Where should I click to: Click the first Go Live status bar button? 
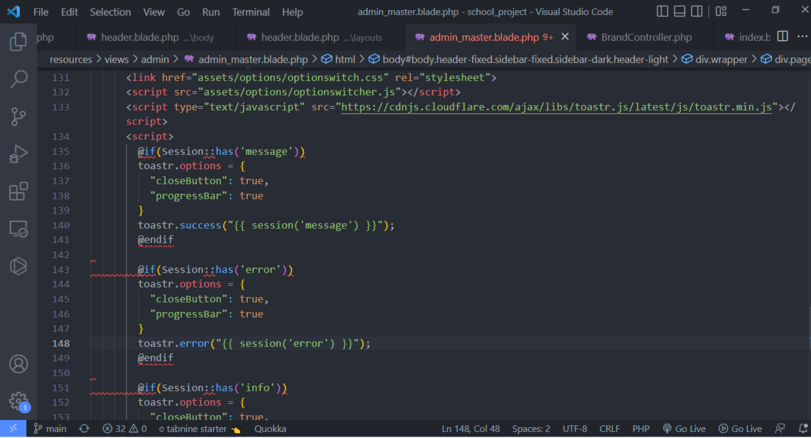[683, 429]
